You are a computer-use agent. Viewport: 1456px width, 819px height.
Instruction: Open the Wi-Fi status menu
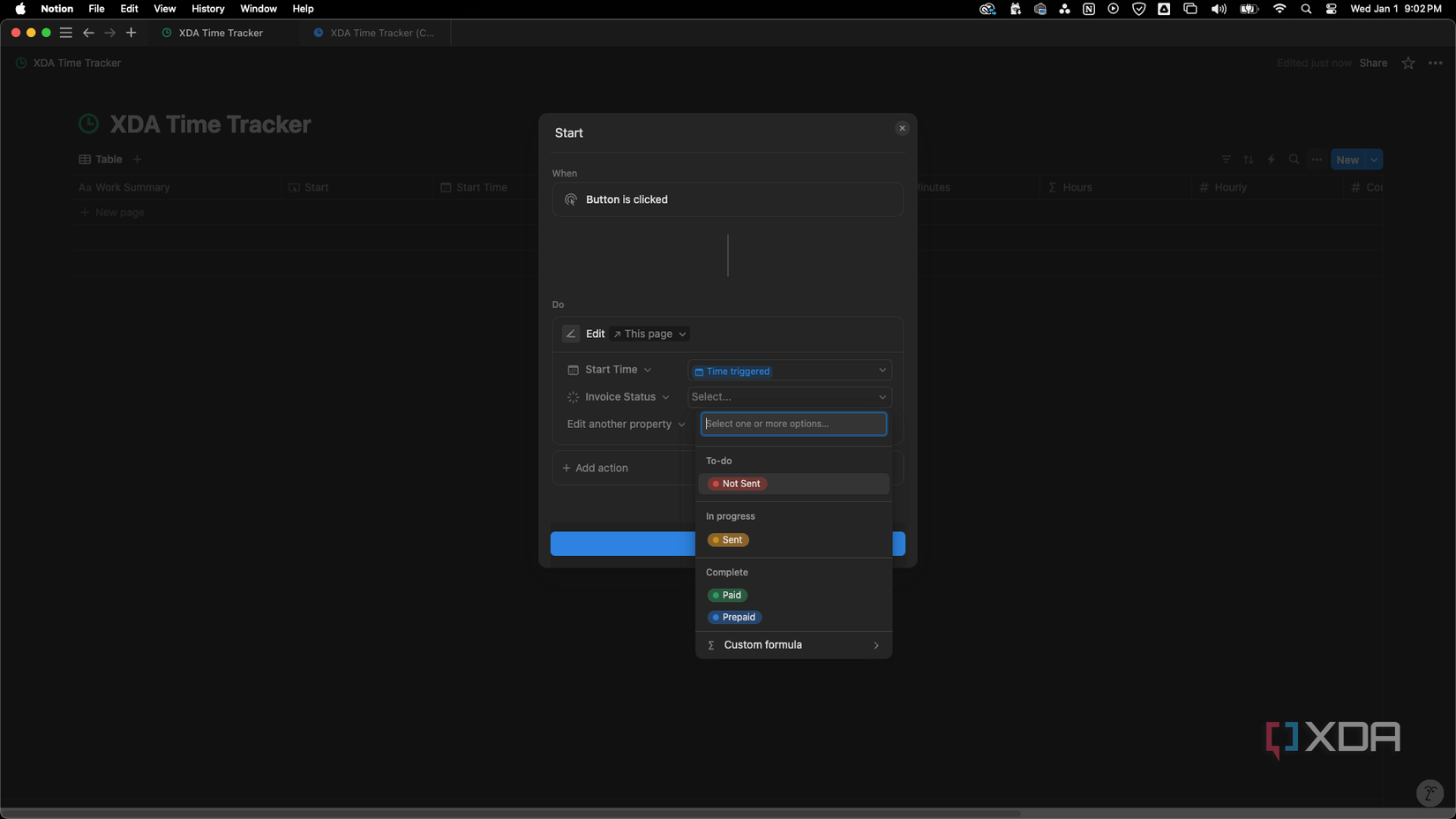tap(1280, 9)
